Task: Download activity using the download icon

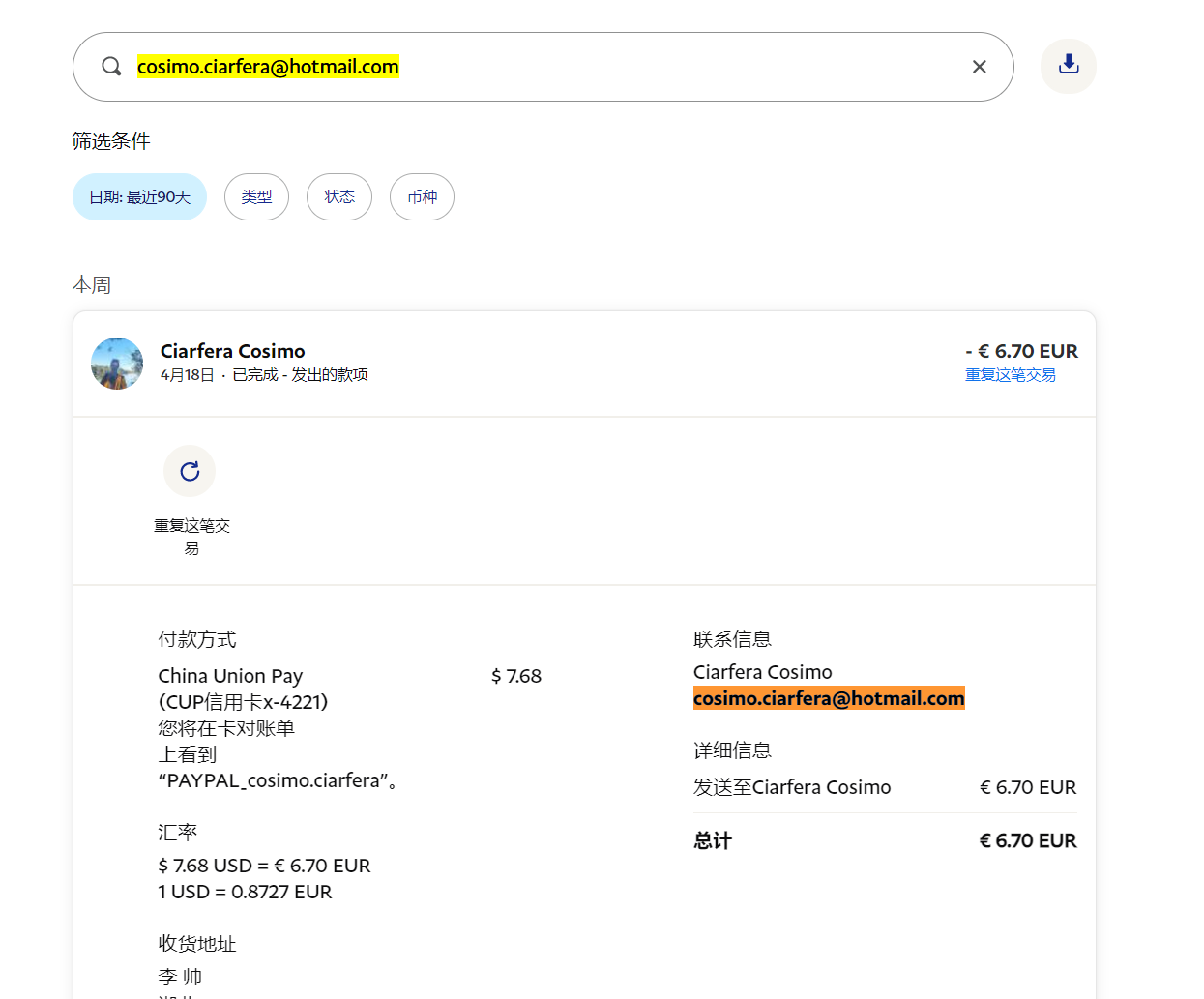Action: (x=1068, y=66)
